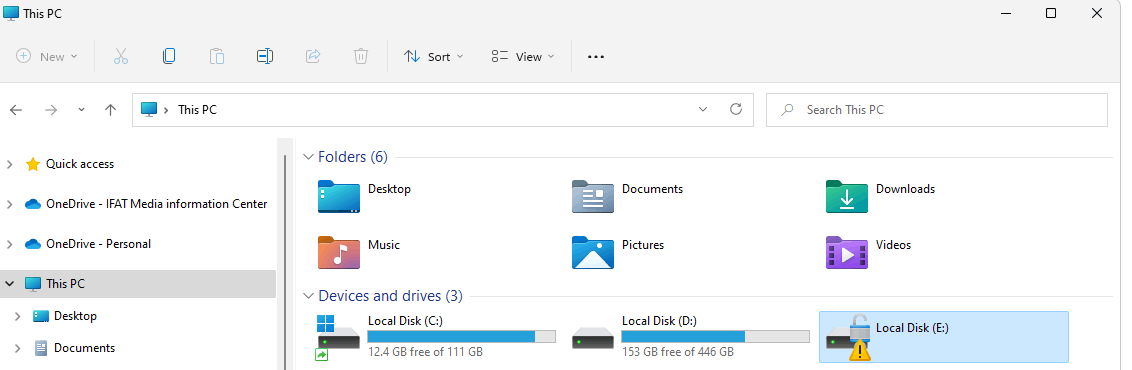The image size is (1132, 370).
Task: Maximize the This PC window
Action: click(1051, 13)
